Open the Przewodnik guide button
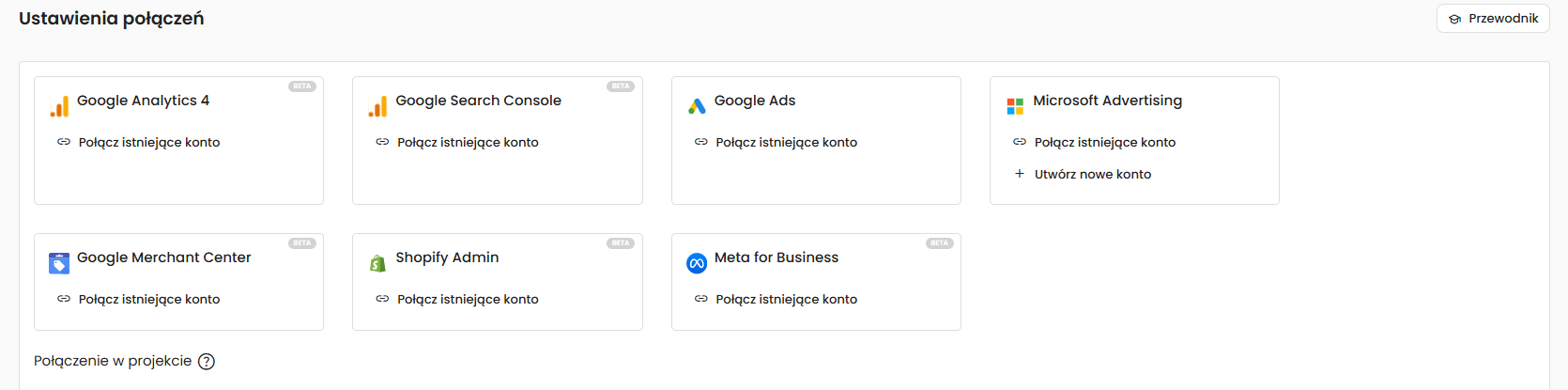 pos(1493,19)
